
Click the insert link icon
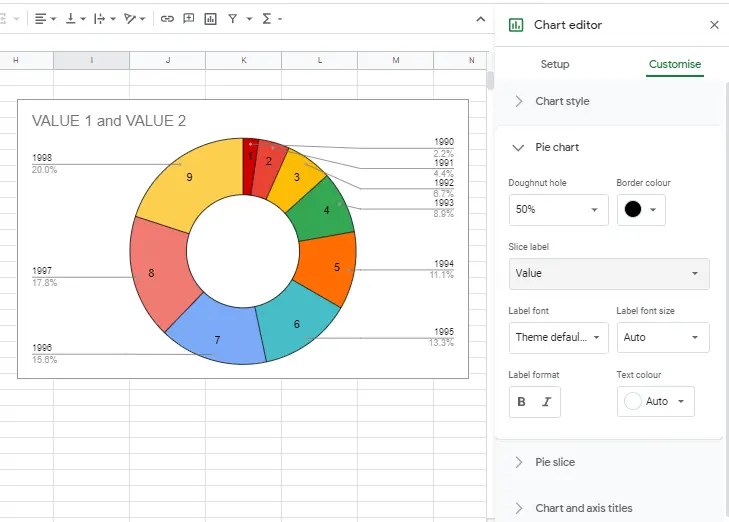tap(167, 19)
